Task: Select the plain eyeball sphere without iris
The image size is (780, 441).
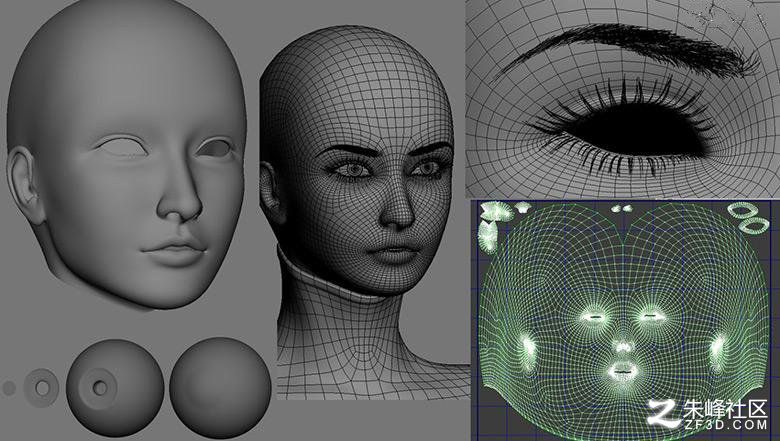Action: [x=220, y=388]
